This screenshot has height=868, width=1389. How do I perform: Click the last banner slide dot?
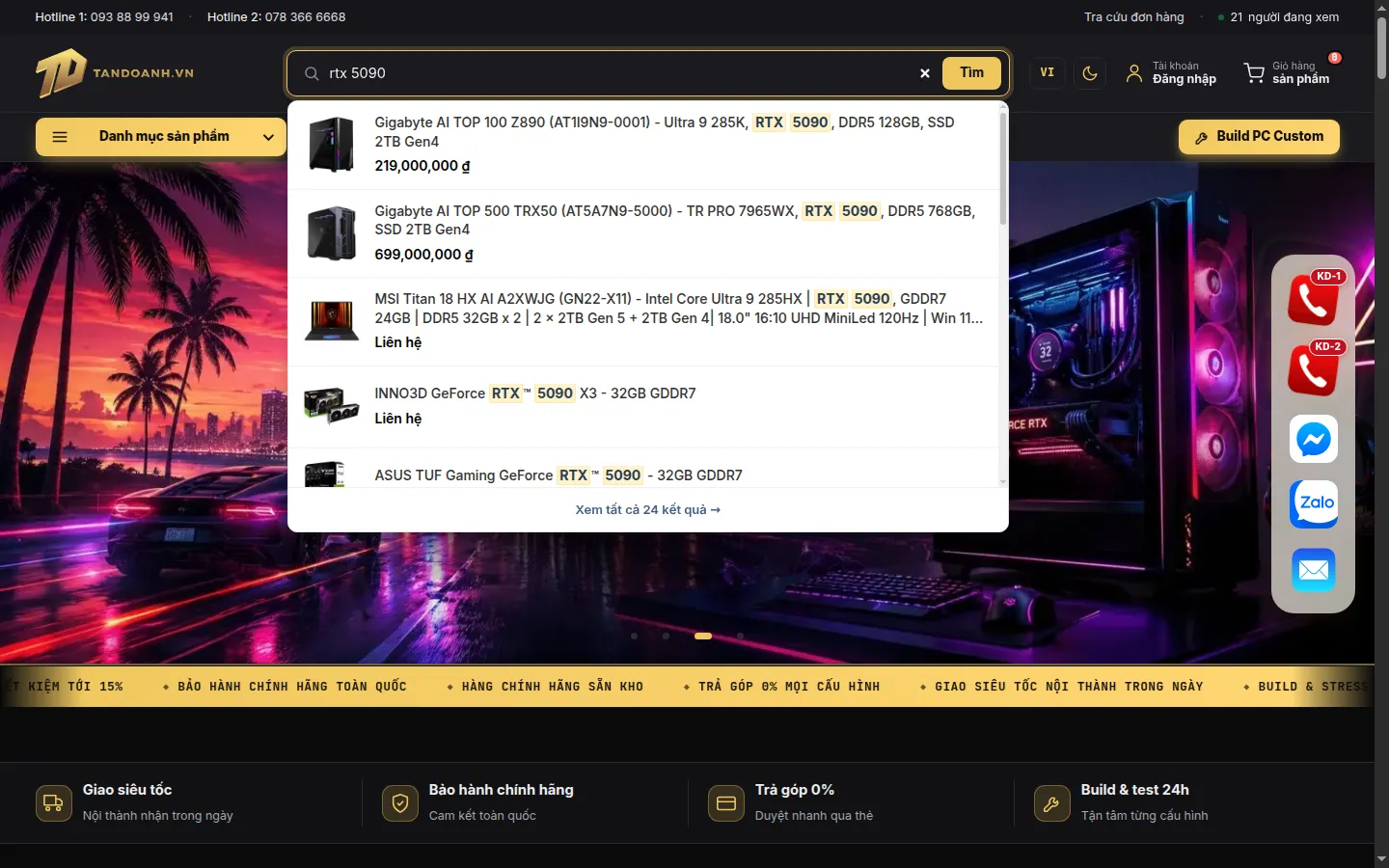[x=740, y=637]
